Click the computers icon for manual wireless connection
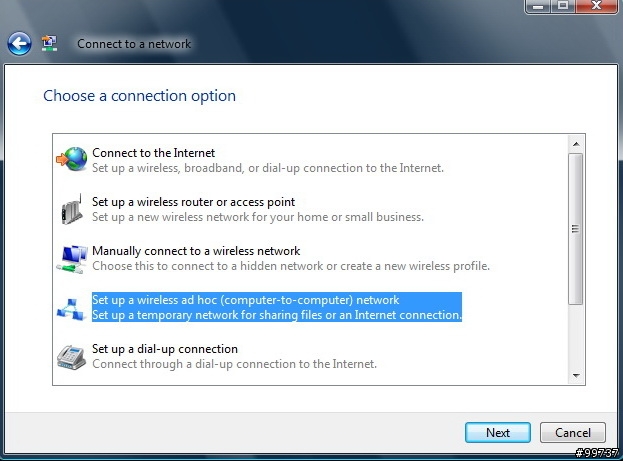Screen dimensions: 623x461 [72, 259]
